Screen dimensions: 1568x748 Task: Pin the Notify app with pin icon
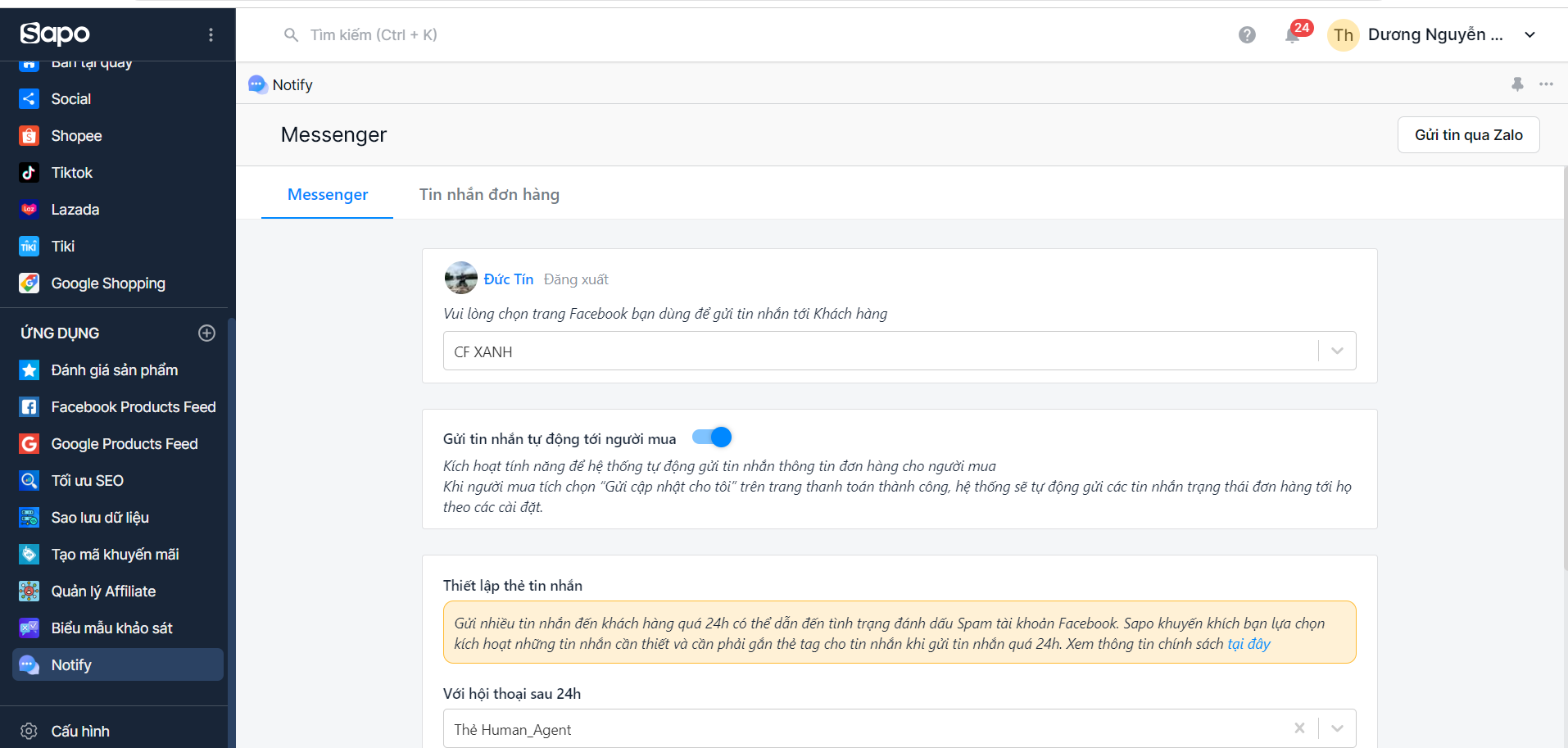(1517, 84)
